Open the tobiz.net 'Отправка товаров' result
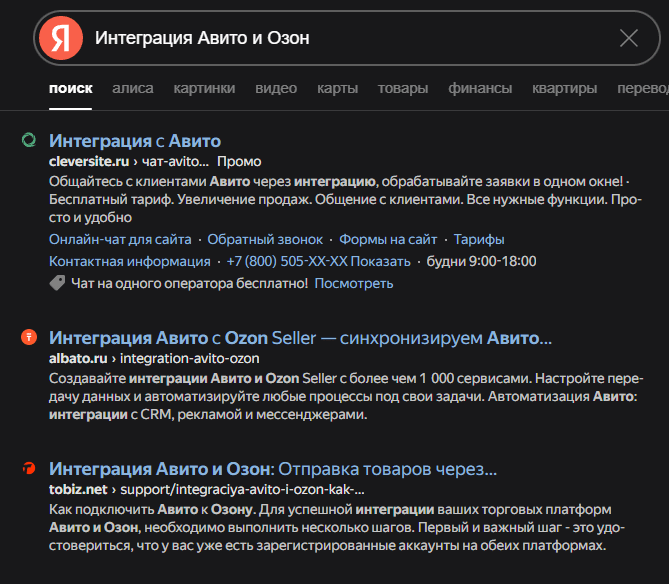 click(273, 469)
